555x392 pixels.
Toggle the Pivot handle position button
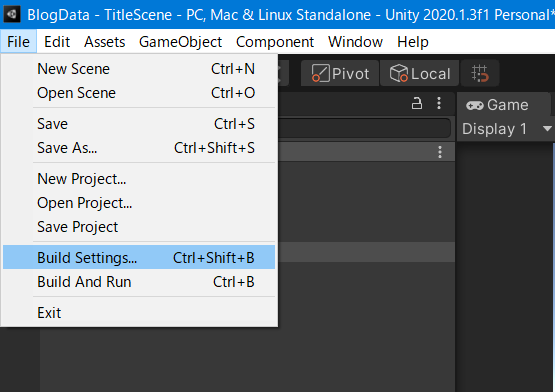(x=340, y=73)
